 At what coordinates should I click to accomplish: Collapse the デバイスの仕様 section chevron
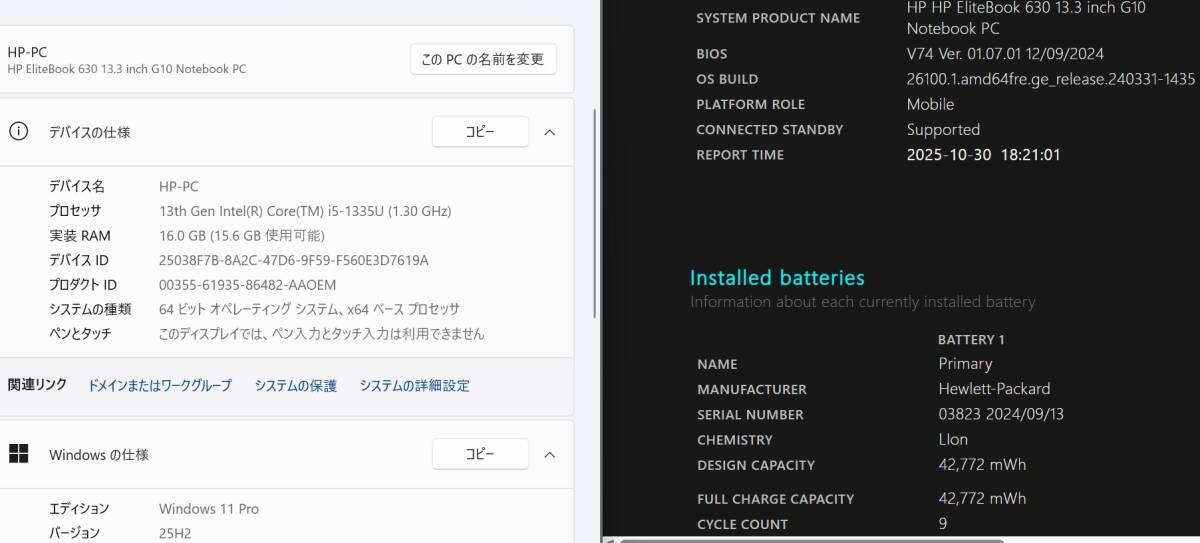[549, 131]
